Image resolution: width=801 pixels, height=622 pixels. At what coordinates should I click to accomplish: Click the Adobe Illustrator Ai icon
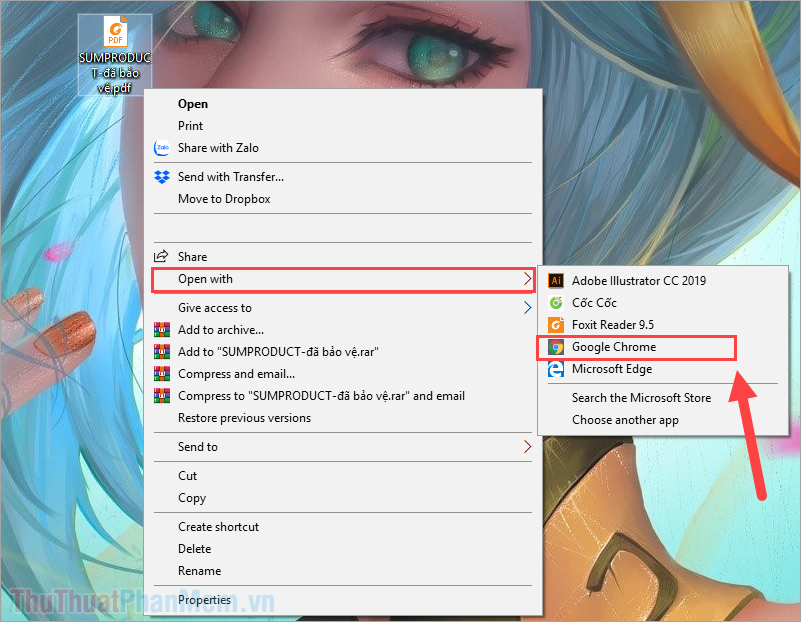coord(556,280)
